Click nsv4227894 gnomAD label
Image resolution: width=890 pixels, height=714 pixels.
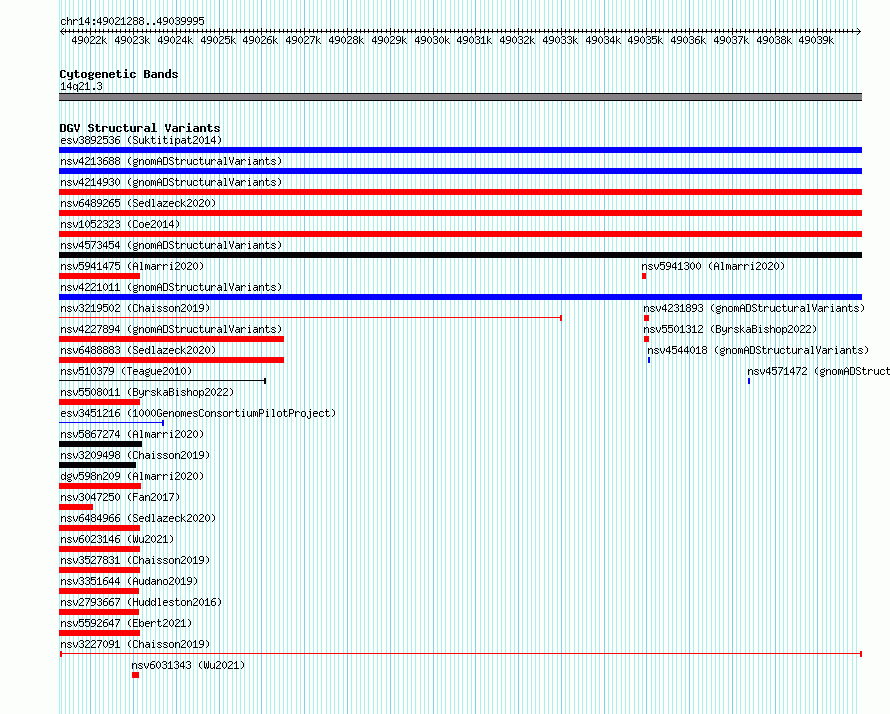click(171, 329)
